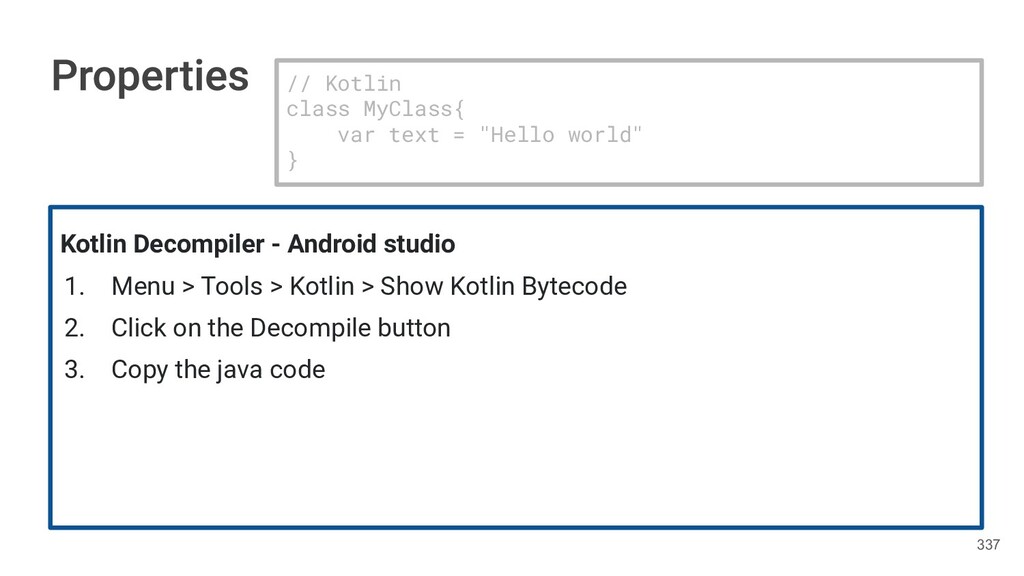Click the closing brace in code box
The width and height of the screenshot is (1024, 576).
292,160
